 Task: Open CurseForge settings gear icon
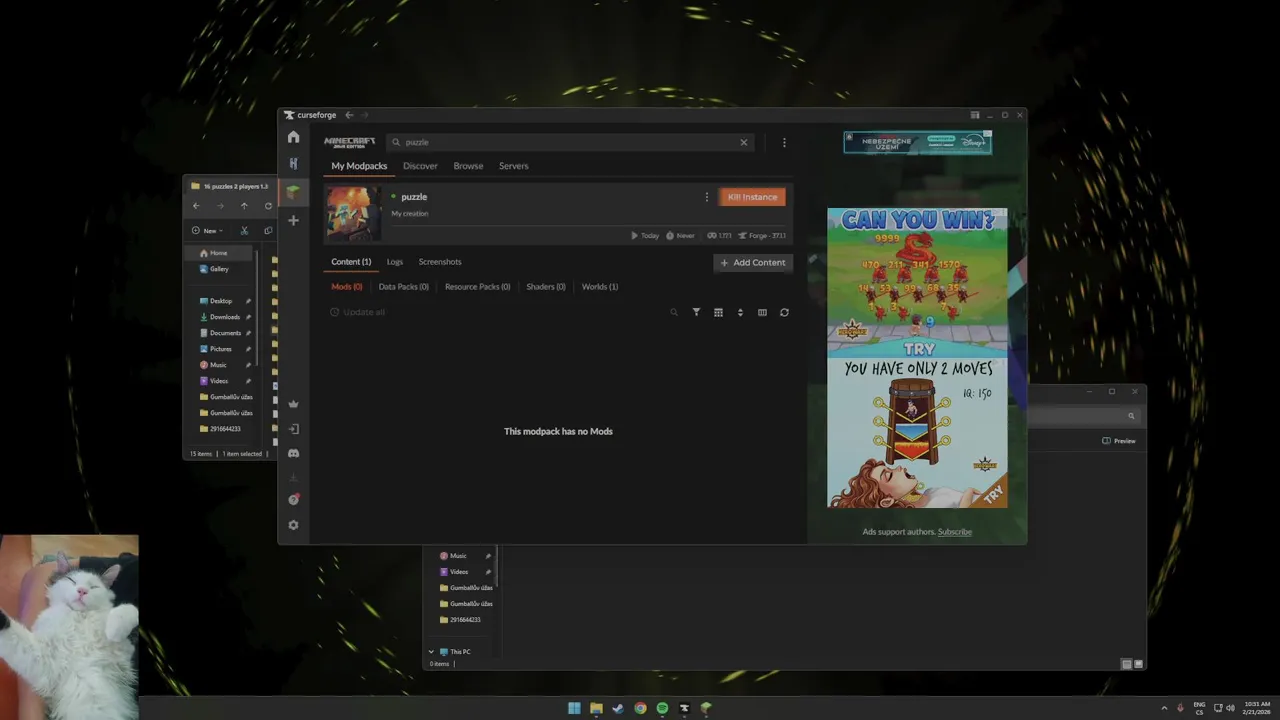(293, 525)
